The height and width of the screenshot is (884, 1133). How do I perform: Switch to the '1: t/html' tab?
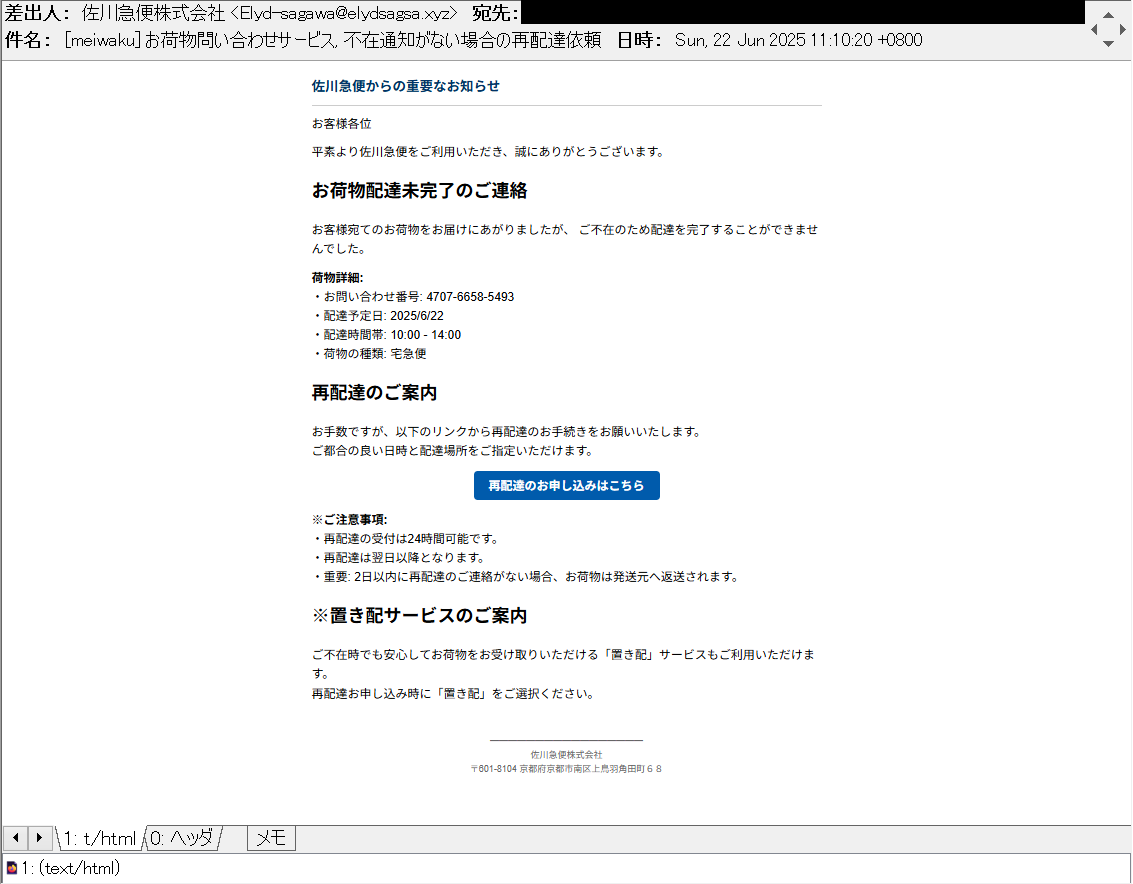(100, 838)
